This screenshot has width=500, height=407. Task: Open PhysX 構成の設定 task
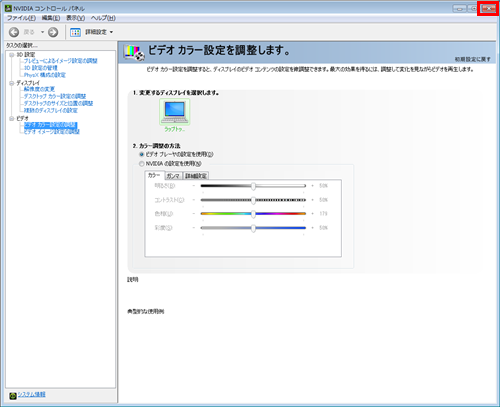click(x=45, y=75)
